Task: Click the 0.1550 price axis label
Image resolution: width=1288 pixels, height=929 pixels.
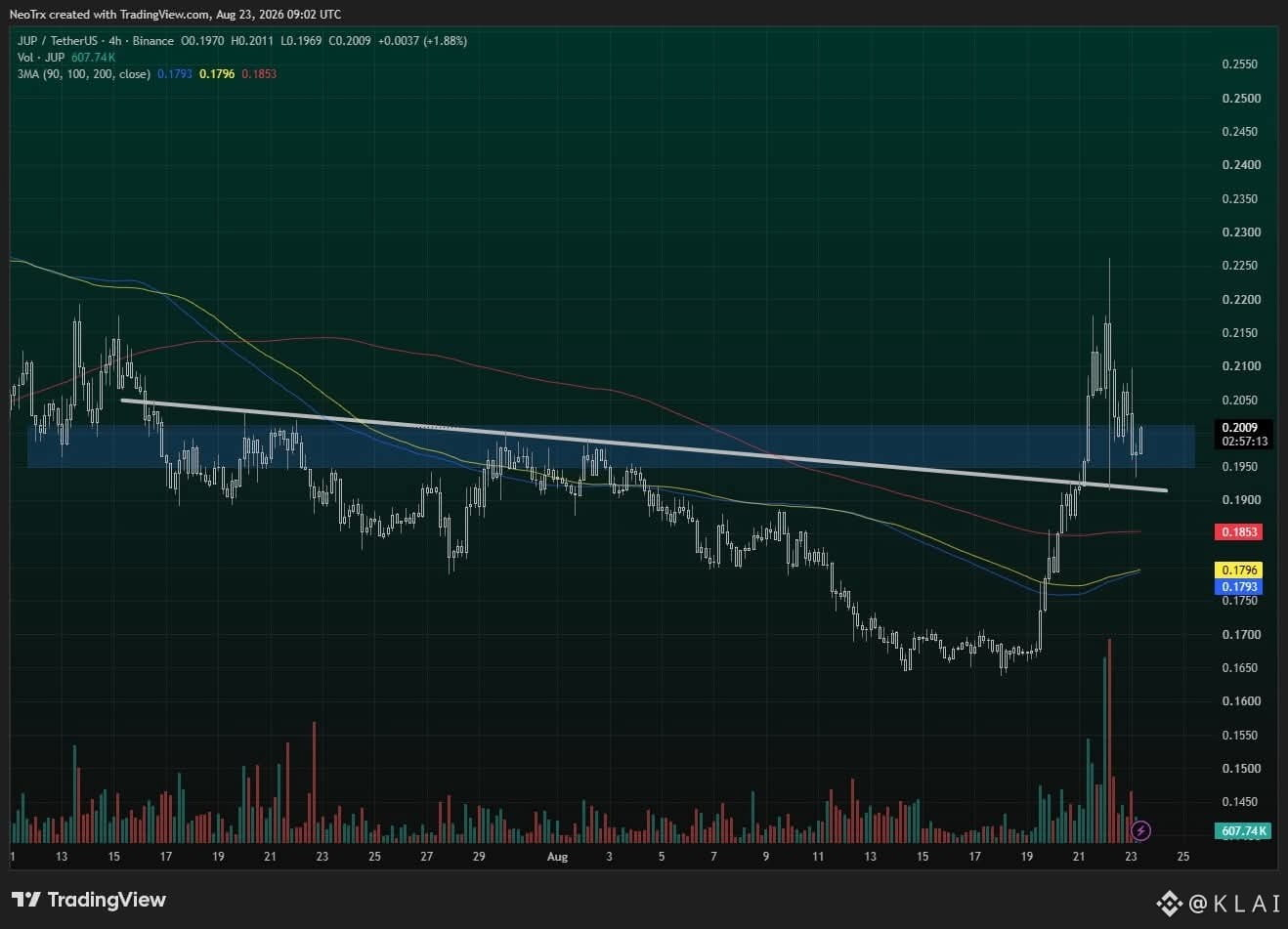Action: [1240, 736]
